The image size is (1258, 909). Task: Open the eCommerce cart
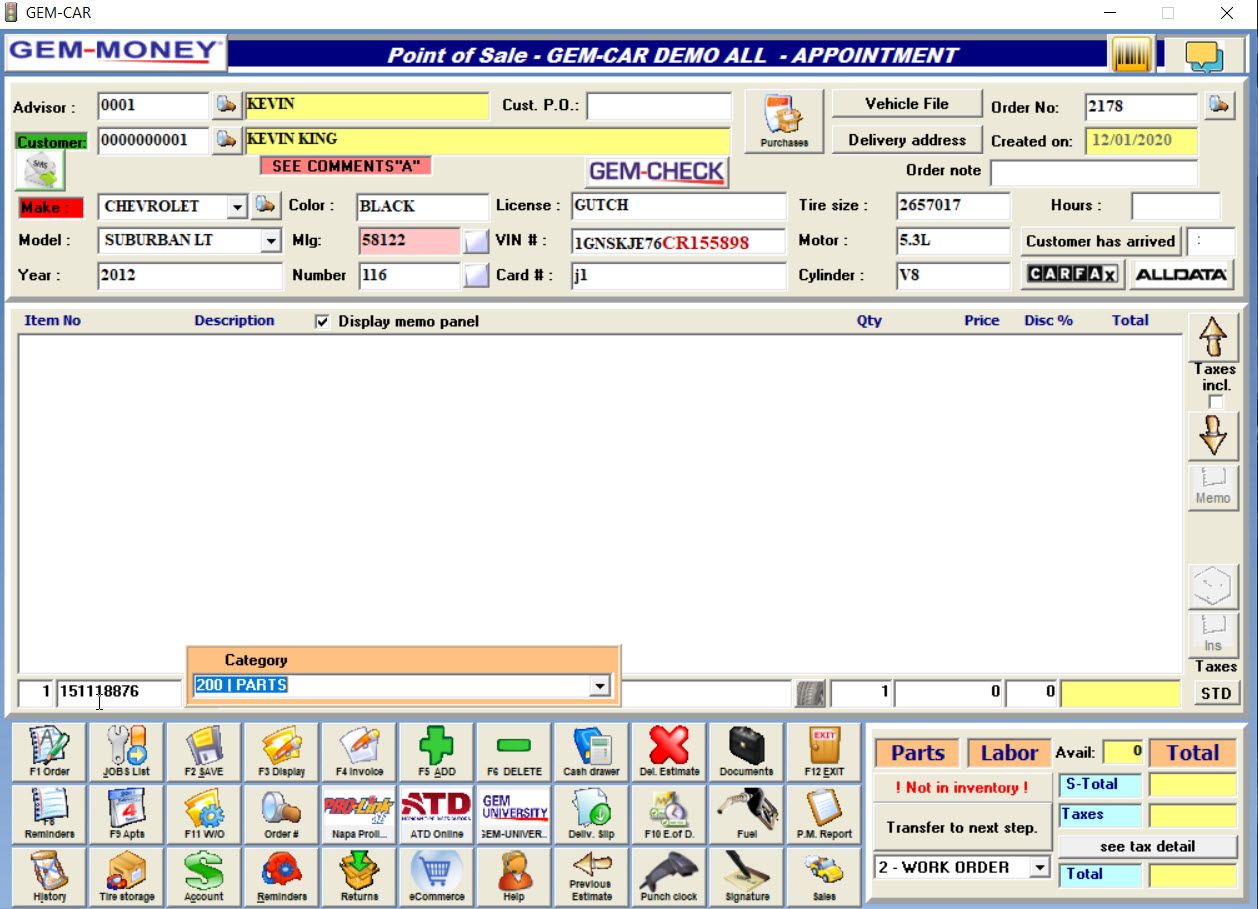437,876
